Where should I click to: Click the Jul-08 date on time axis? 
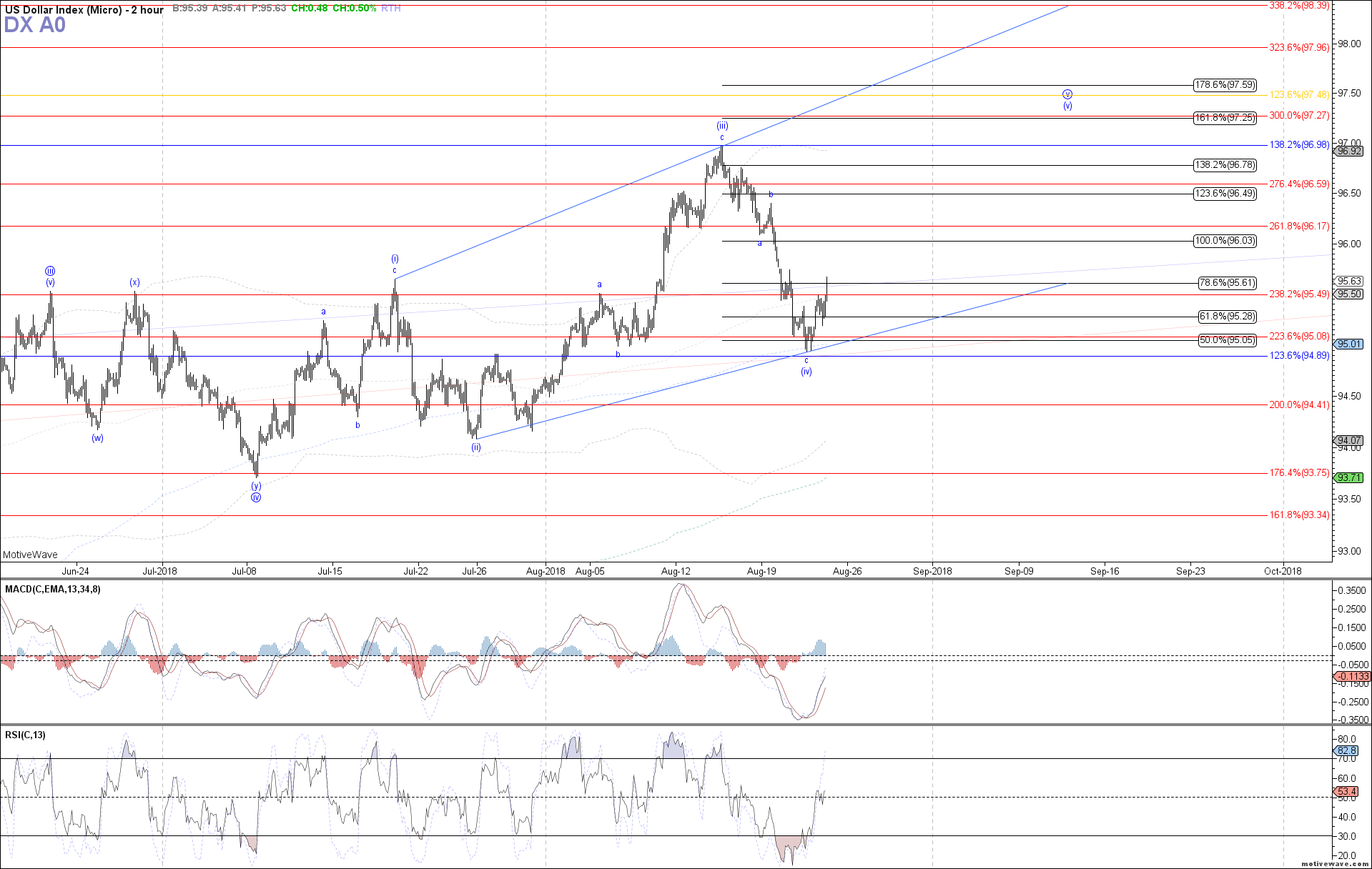pos(245,571)
